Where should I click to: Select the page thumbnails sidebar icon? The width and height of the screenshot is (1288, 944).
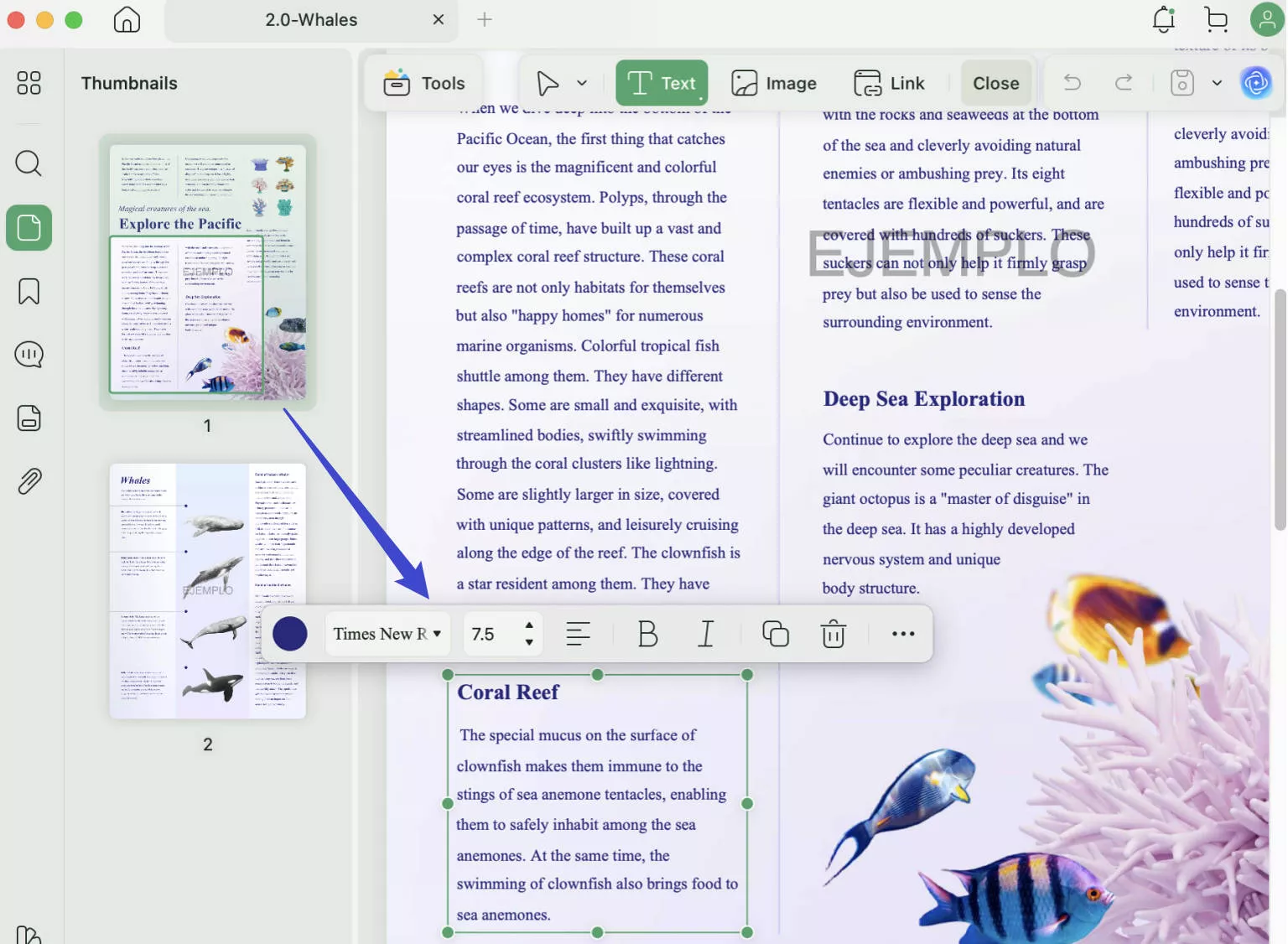click(x=29, y=227)
